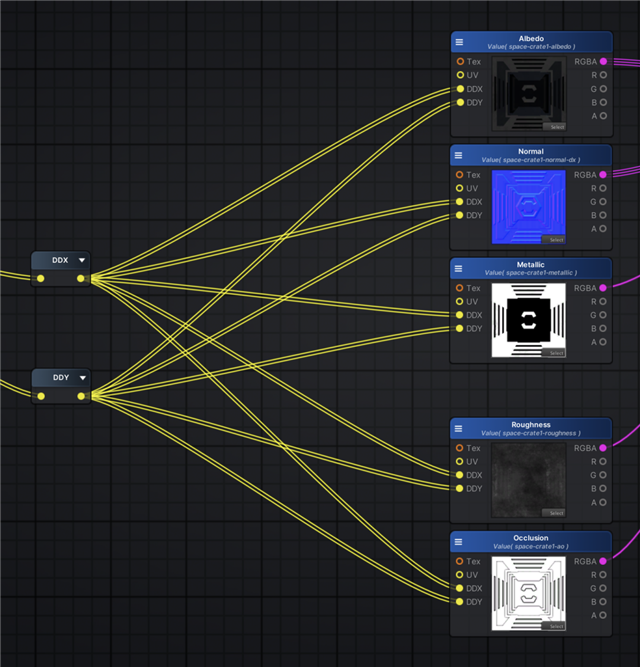640x667 pixels.
Task: Click the Metallic node UV input port
Action: coord(460,302)
